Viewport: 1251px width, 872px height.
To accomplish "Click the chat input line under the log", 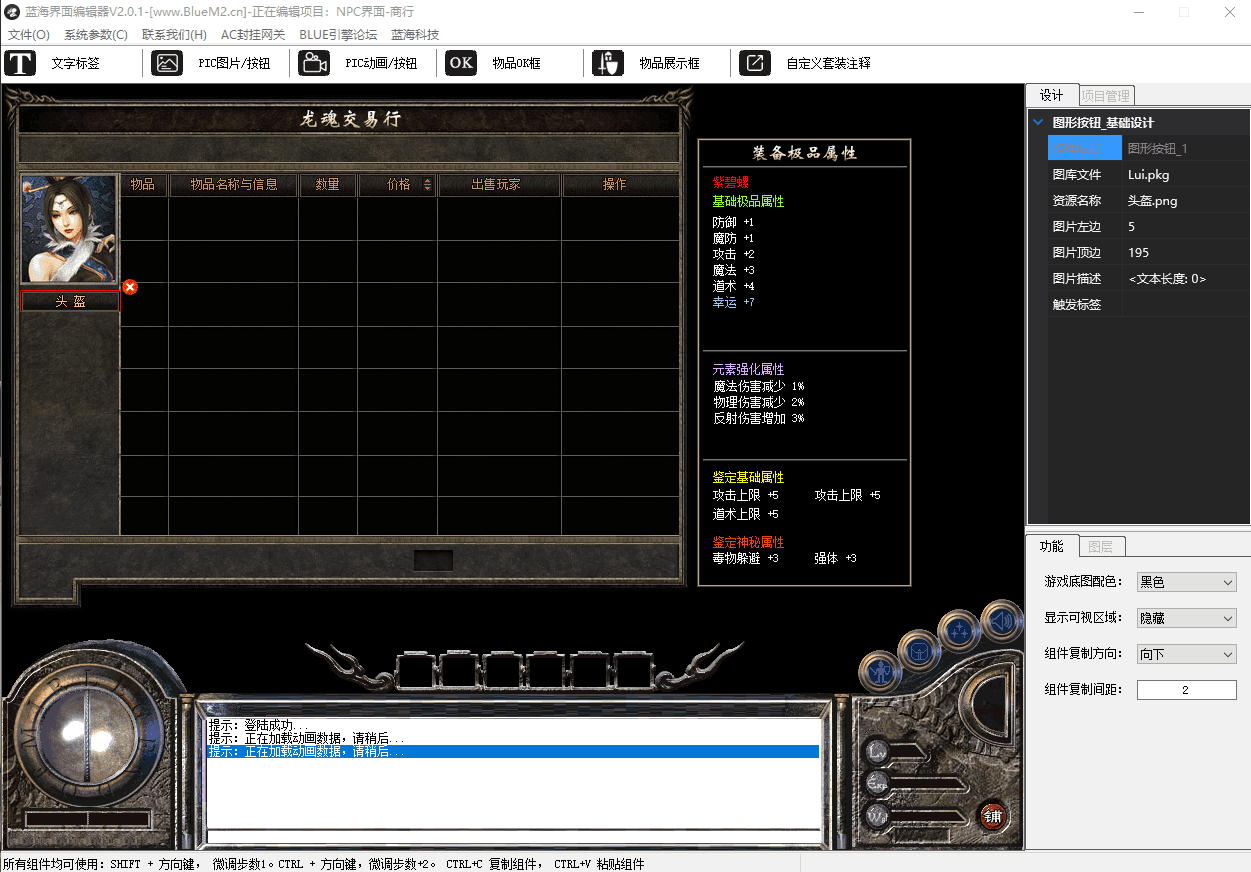I will click(513, 837).
